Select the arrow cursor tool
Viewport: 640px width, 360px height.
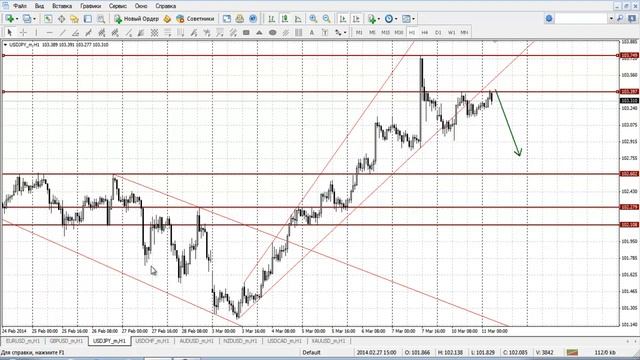pos(10,32)
